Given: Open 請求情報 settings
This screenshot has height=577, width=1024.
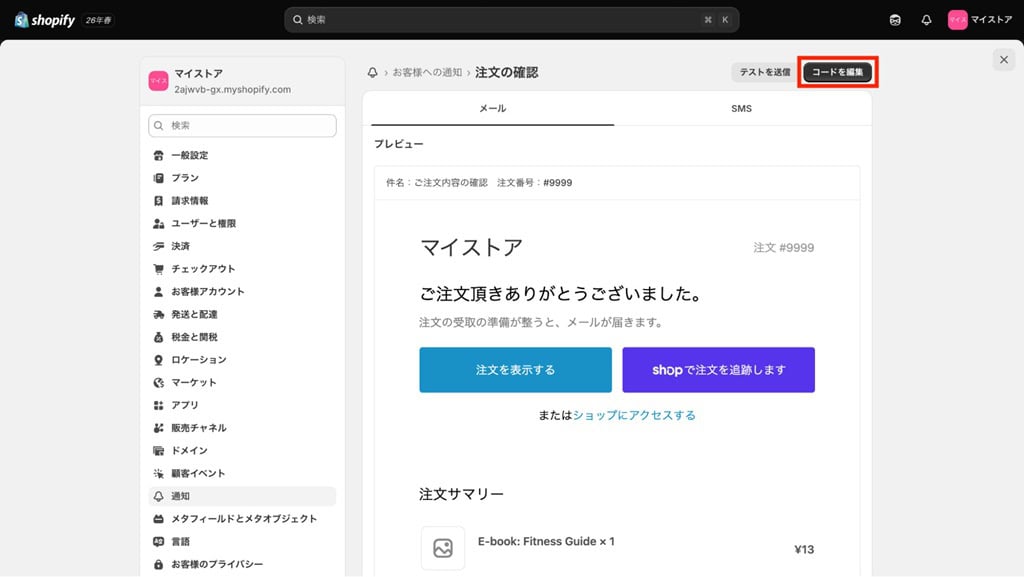Looking at the screenshot, I should click(242, 200).
